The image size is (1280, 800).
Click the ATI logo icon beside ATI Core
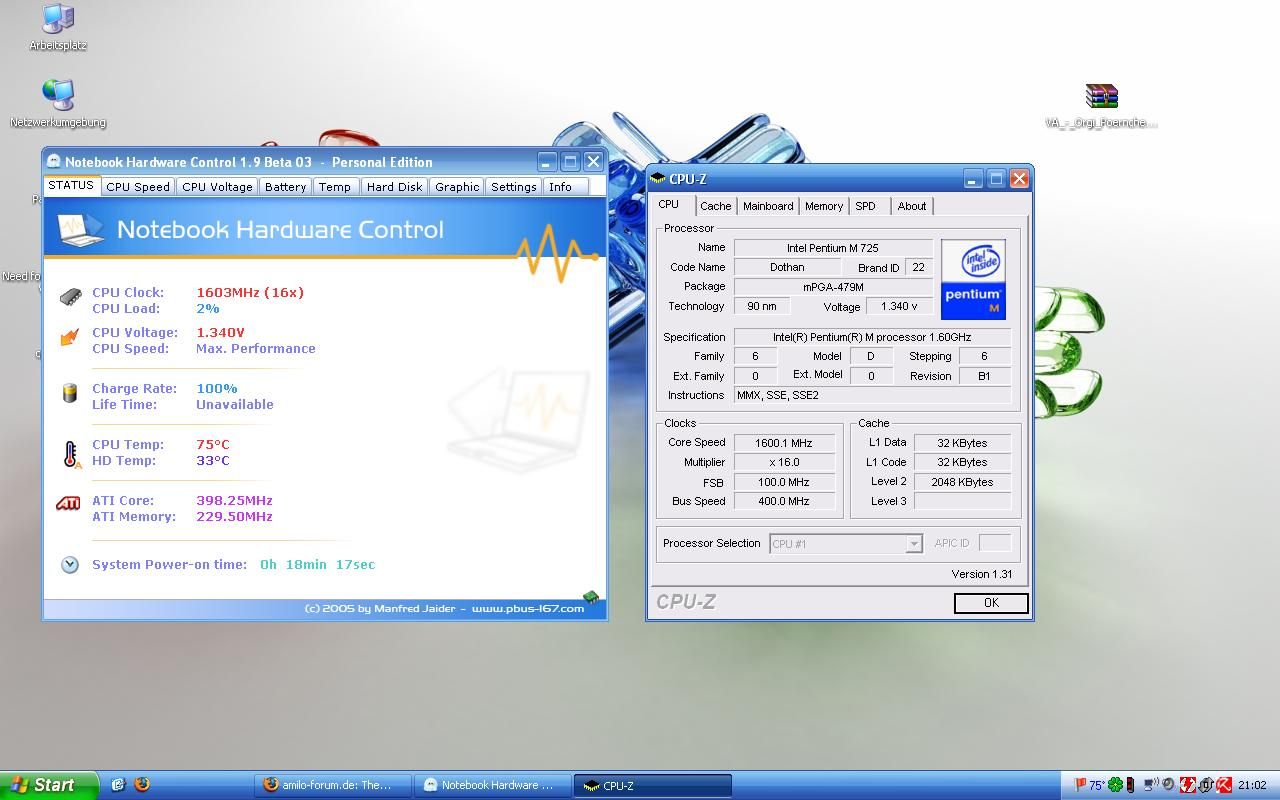(x=68, y=503)
